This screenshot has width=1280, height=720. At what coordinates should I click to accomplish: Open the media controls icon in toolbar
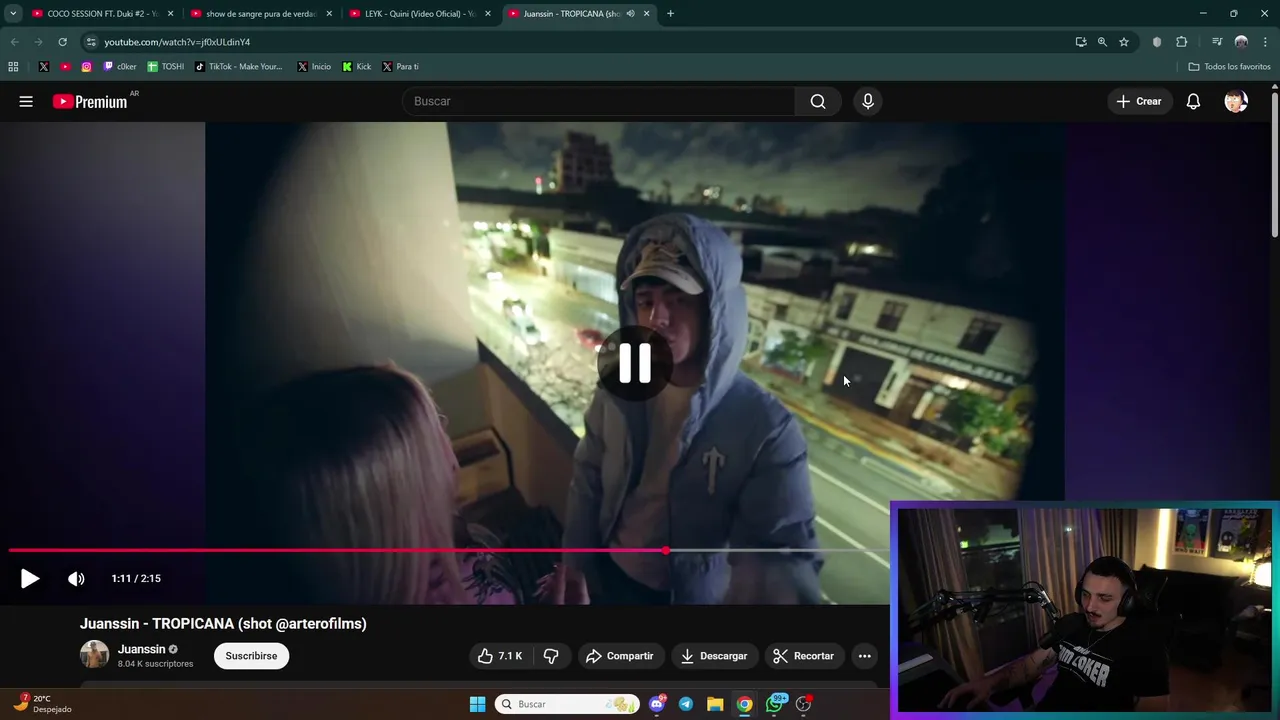pyautogui.click(x=1217, y=42)
